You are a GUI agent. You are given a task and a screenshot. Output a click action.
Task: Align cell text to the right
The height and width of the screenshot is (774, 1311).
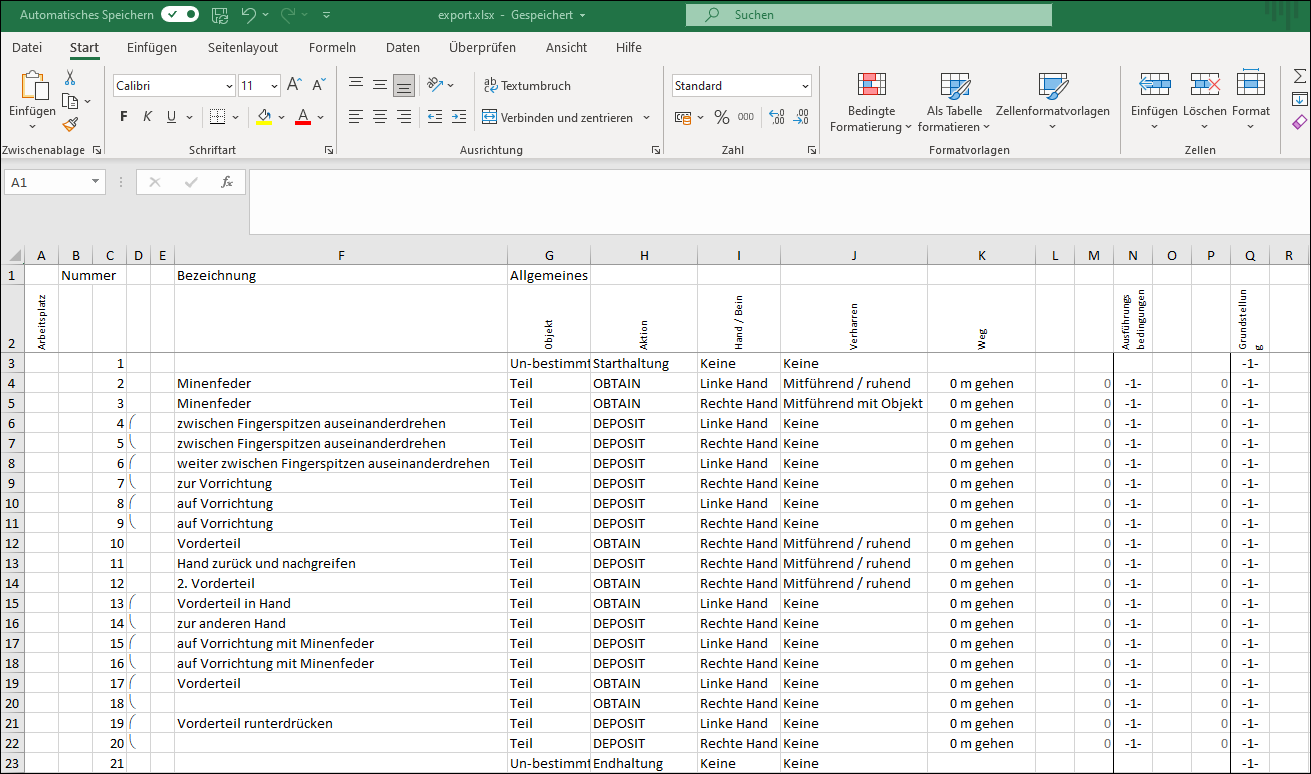click(x=404, y=117)
